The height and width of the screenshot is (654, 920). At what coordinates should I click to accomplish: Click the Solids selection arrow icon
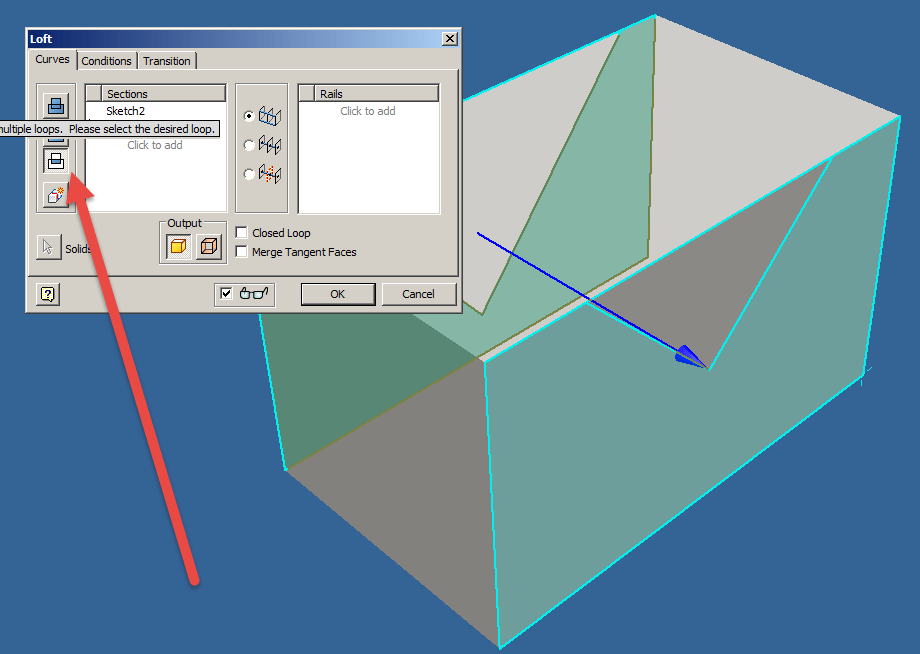tap(48, 247)
